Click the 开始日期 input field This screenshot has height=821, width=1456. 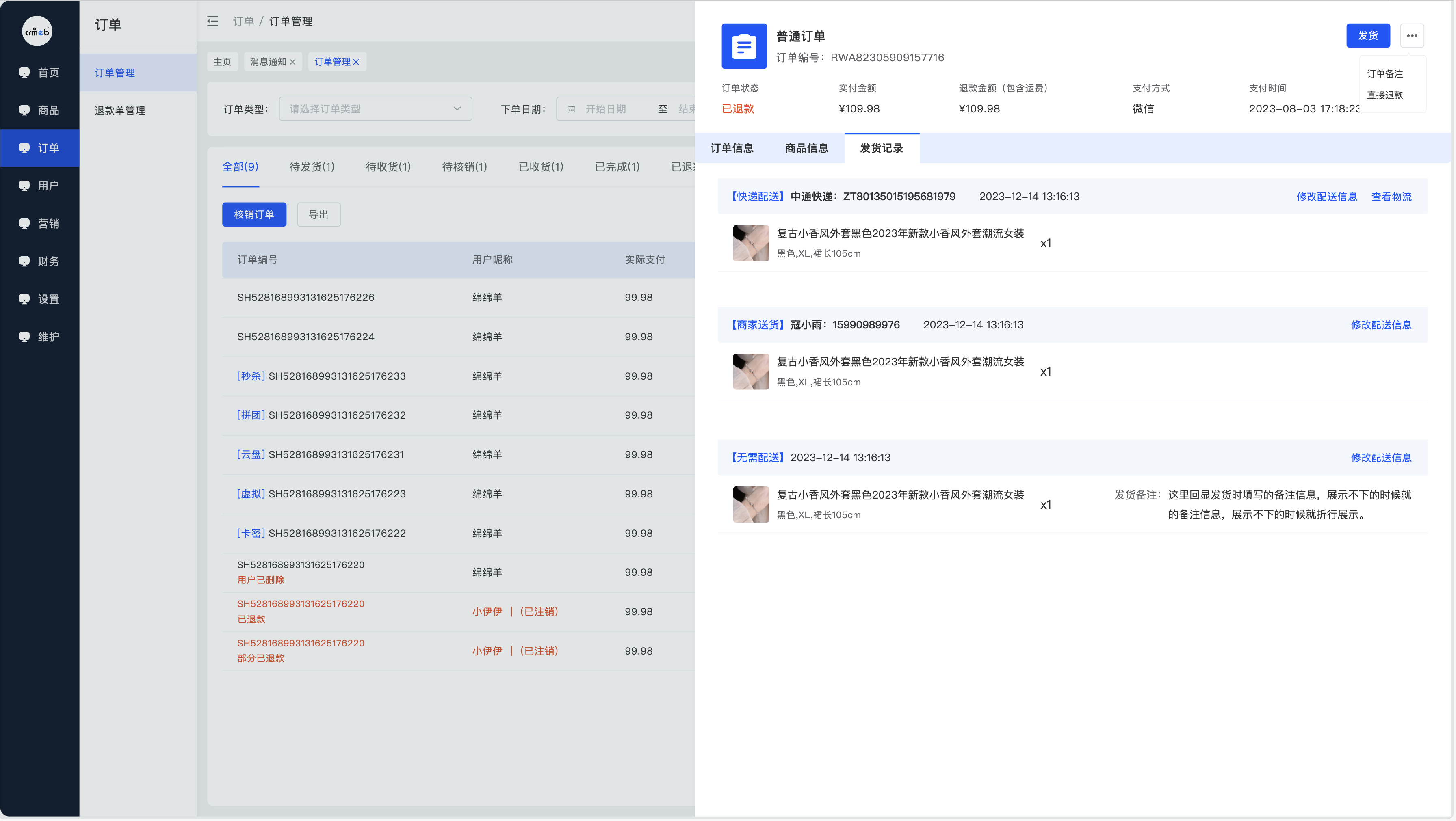point(606,109)
